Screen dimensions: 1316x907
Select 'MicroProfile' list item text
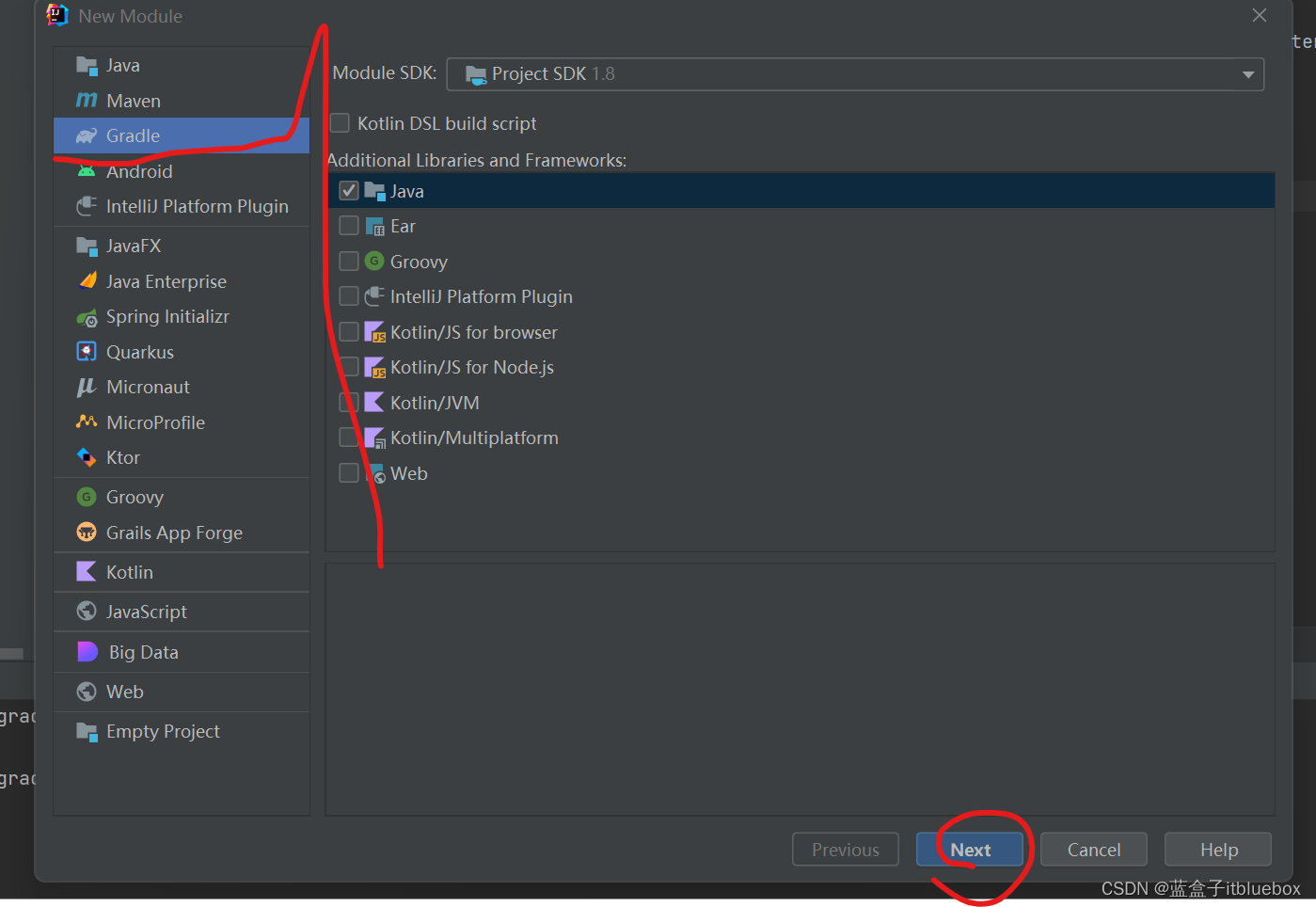click(155, 422)
